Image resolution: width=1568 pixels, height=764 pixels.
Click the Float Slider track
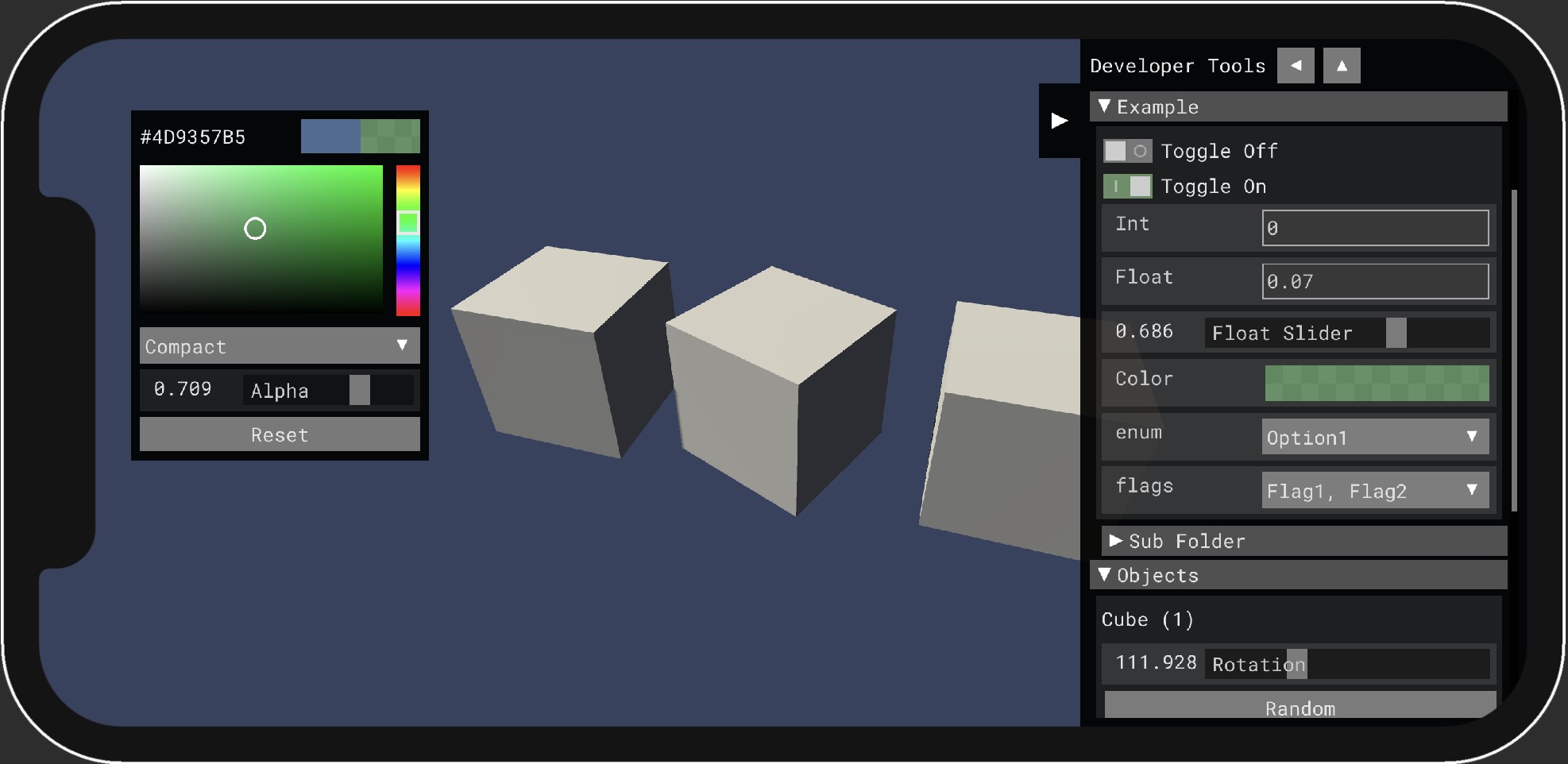tap(1346, 333)
